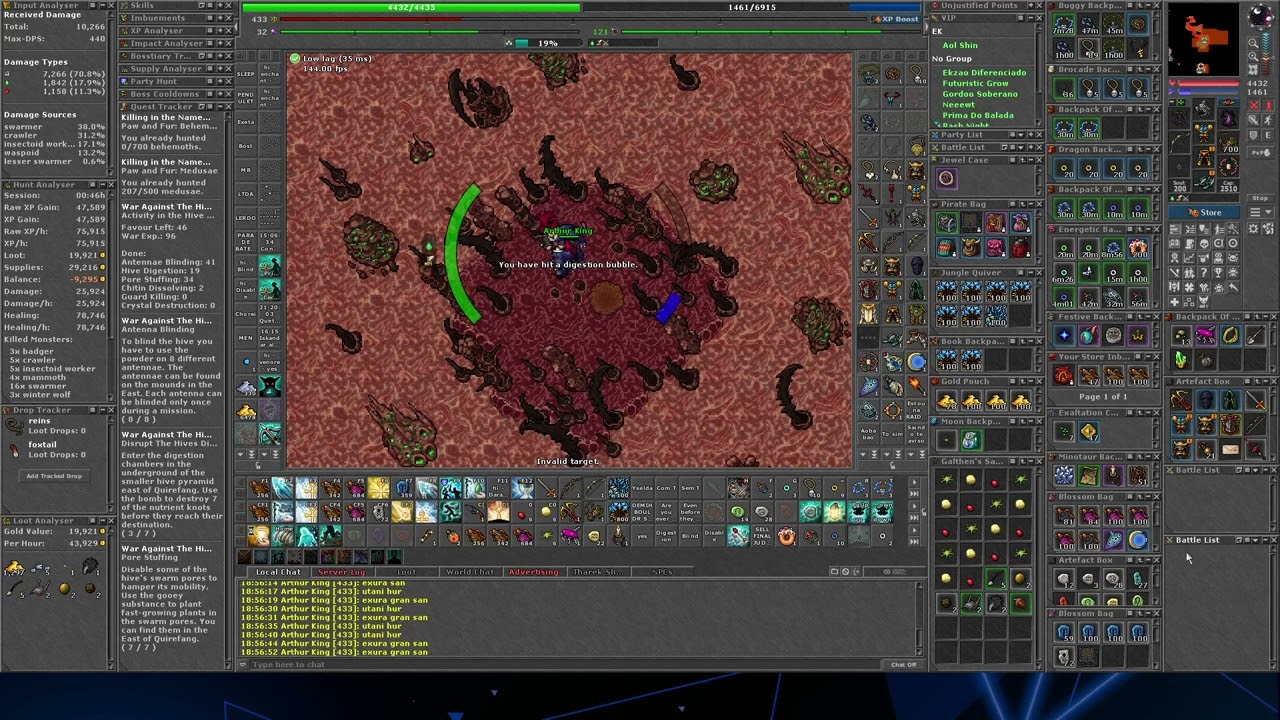Use the donut item in the bottom action row
Screen dimensions: 1280x720
click(787, 537)
